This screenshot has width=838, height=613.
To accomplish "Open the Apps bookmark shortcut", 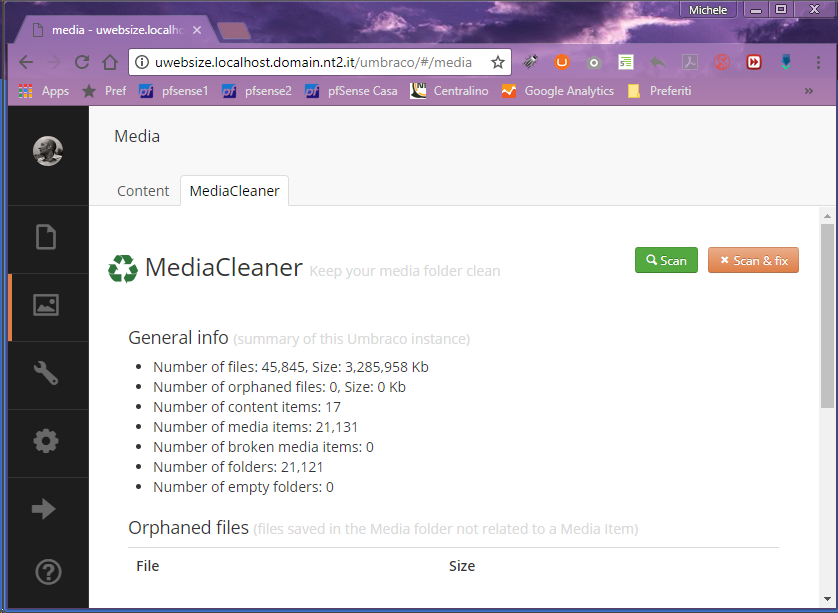I will (44, 91).
